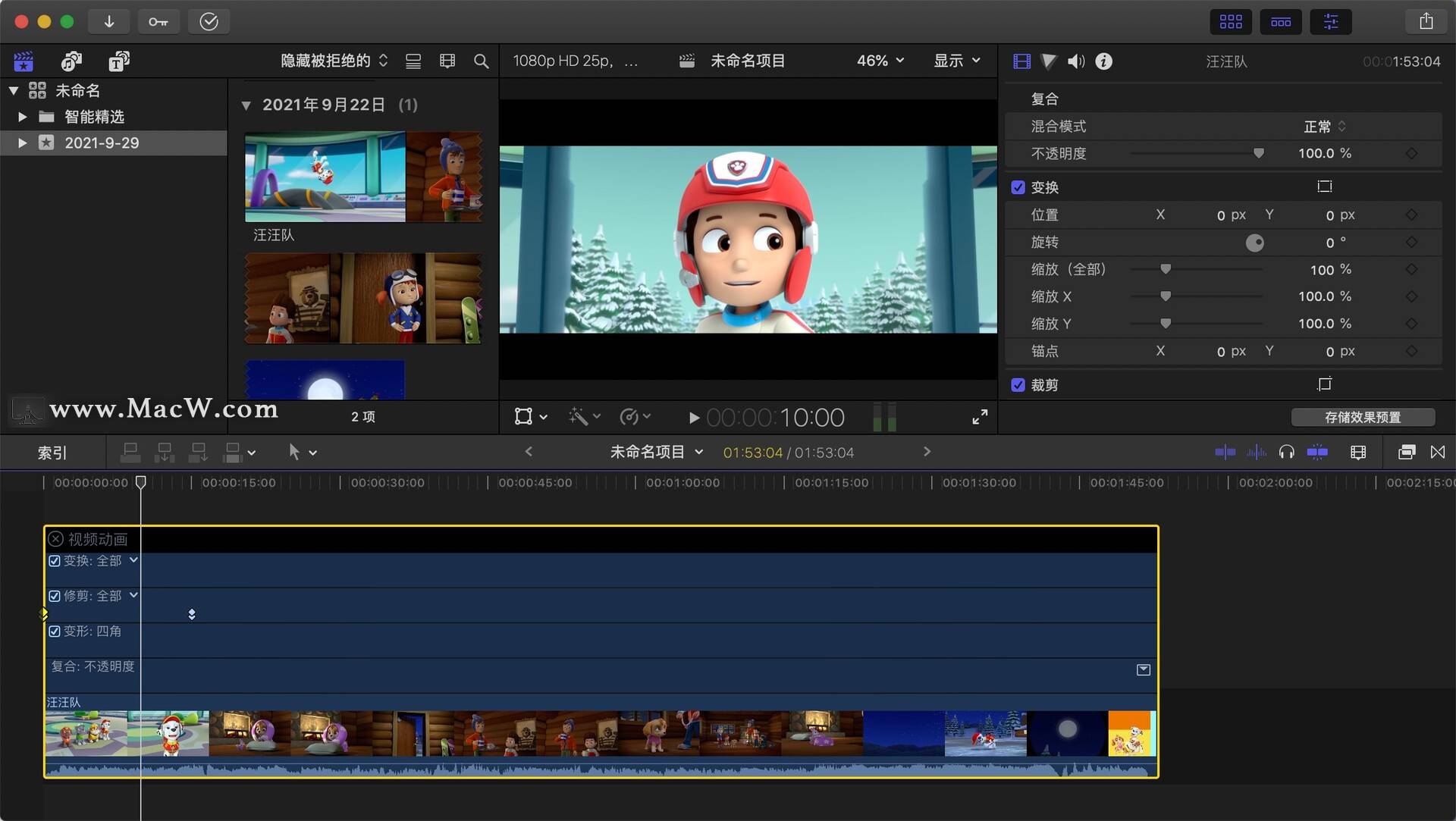The image size is (1456, 821).
Task: Open background tasks checkmark icon
Action: point(209,21)
